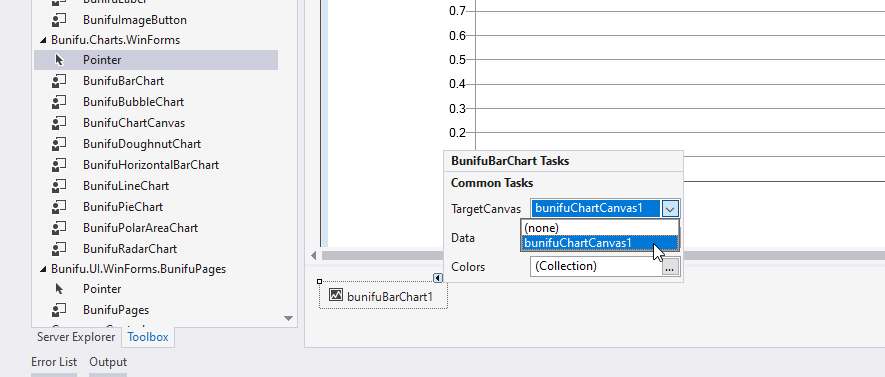Click the BunifuBarChart Tasks header
This screenshot has height=377, width=885.
[510, 161]
